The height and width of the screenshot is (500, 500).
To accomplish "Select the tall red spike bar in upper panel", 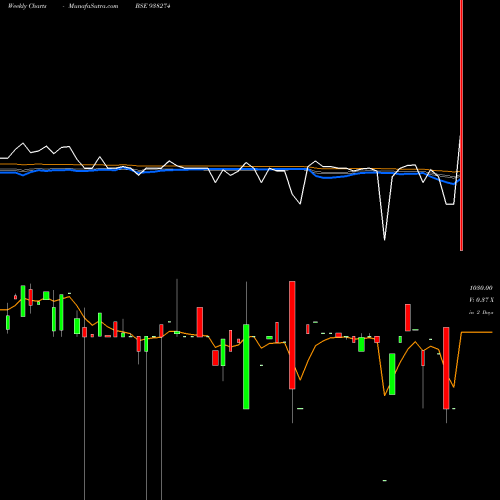I will tap(461, 125).
